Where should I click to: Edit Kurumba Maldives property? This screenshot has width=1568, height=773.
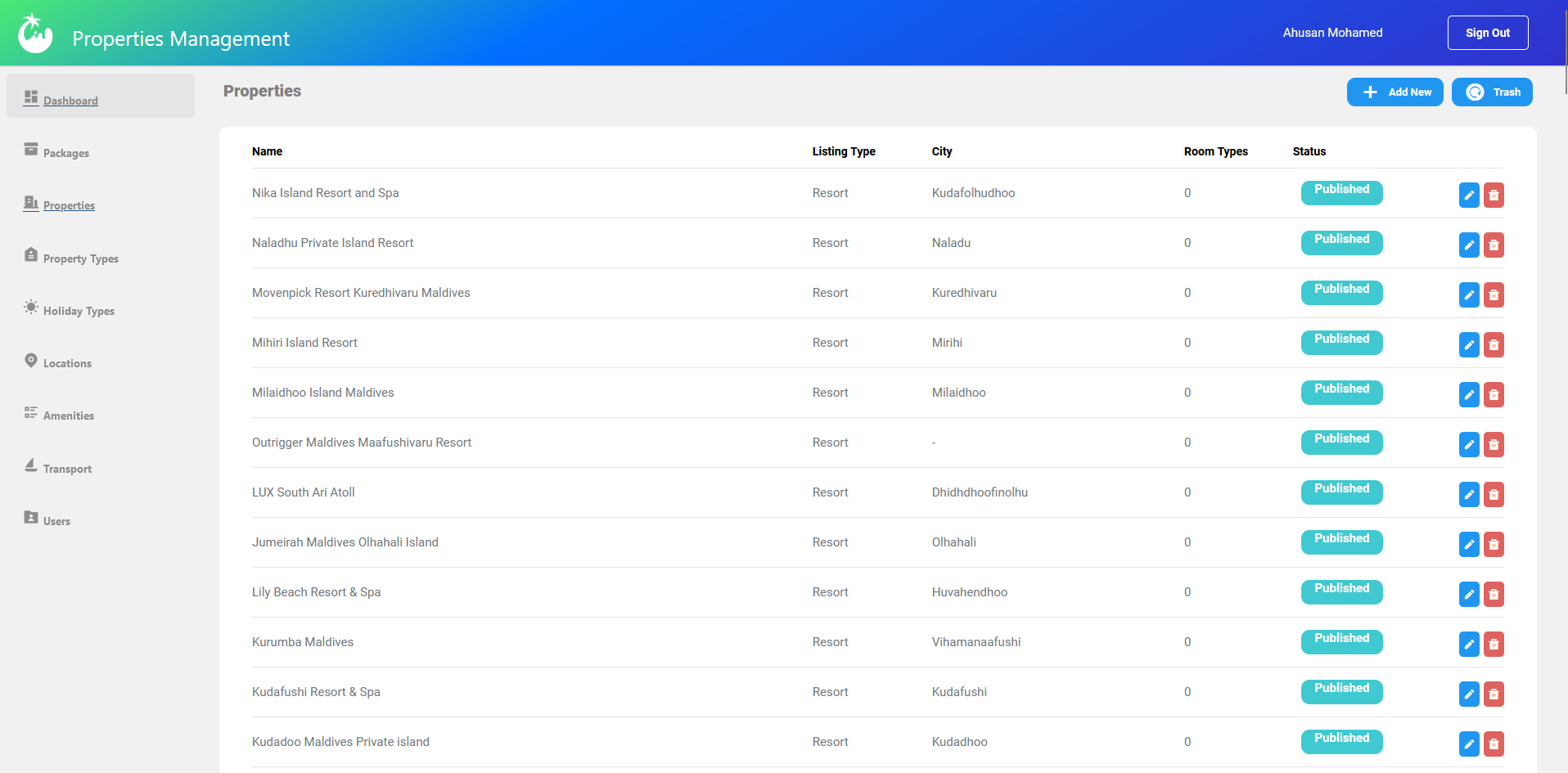(1469, 644)
